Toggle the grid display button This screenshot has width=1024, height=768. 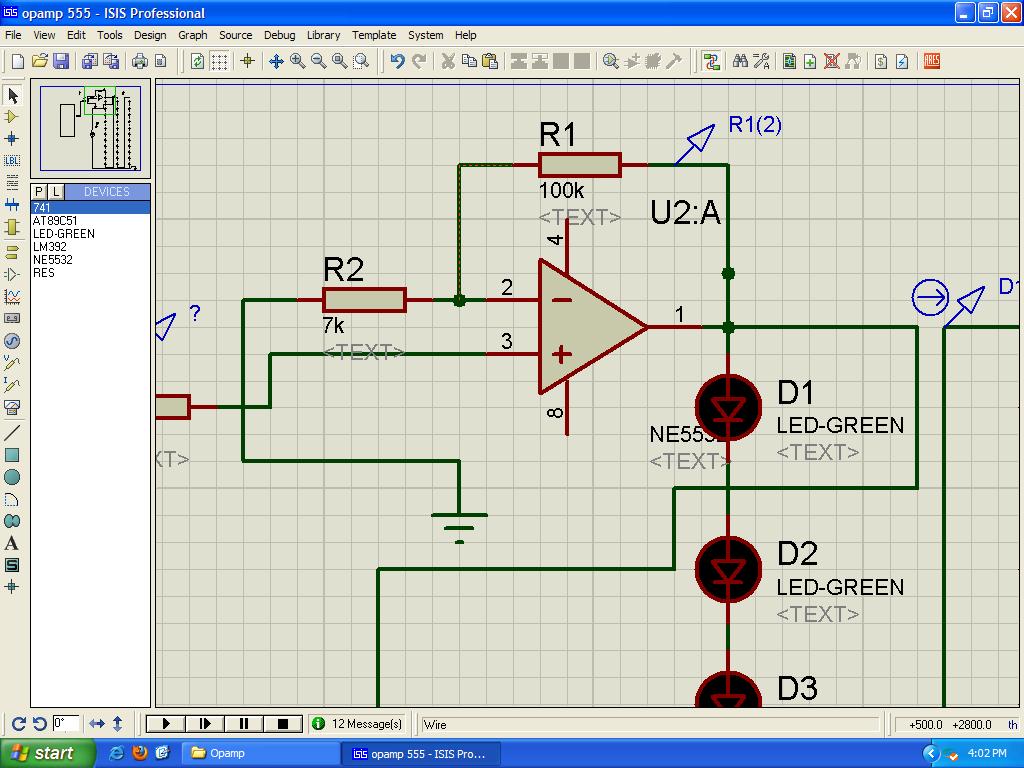pos(219,61)
